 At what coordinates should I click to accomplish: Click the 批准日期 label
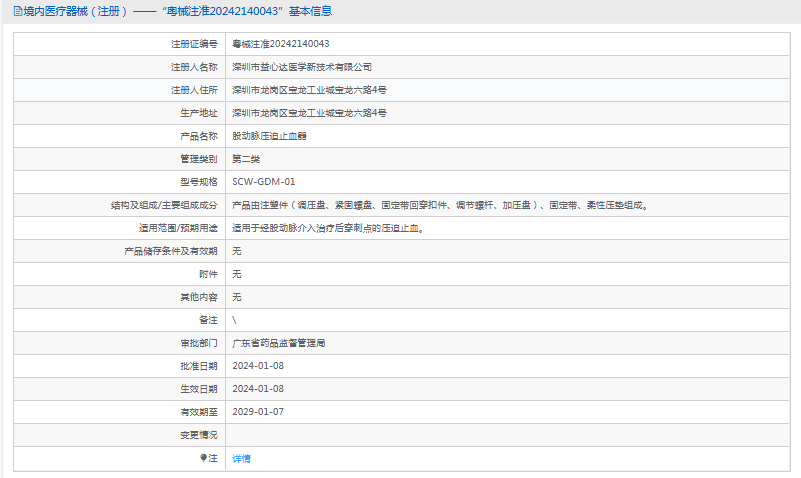coord(199,366)
